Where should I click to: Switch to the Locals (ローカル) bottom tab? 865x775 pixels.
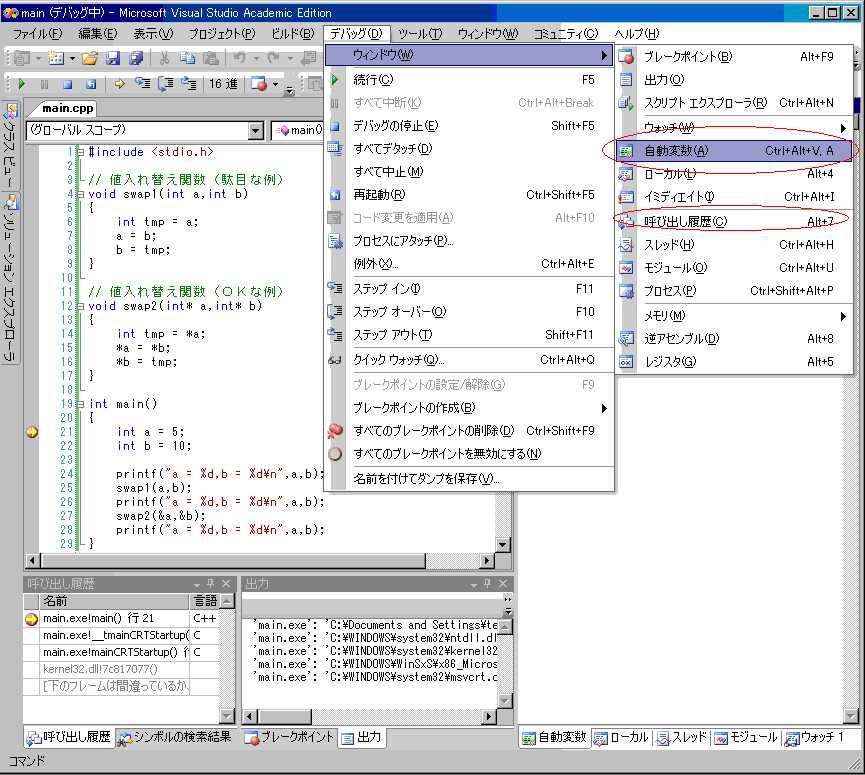(x=621, y=737)
